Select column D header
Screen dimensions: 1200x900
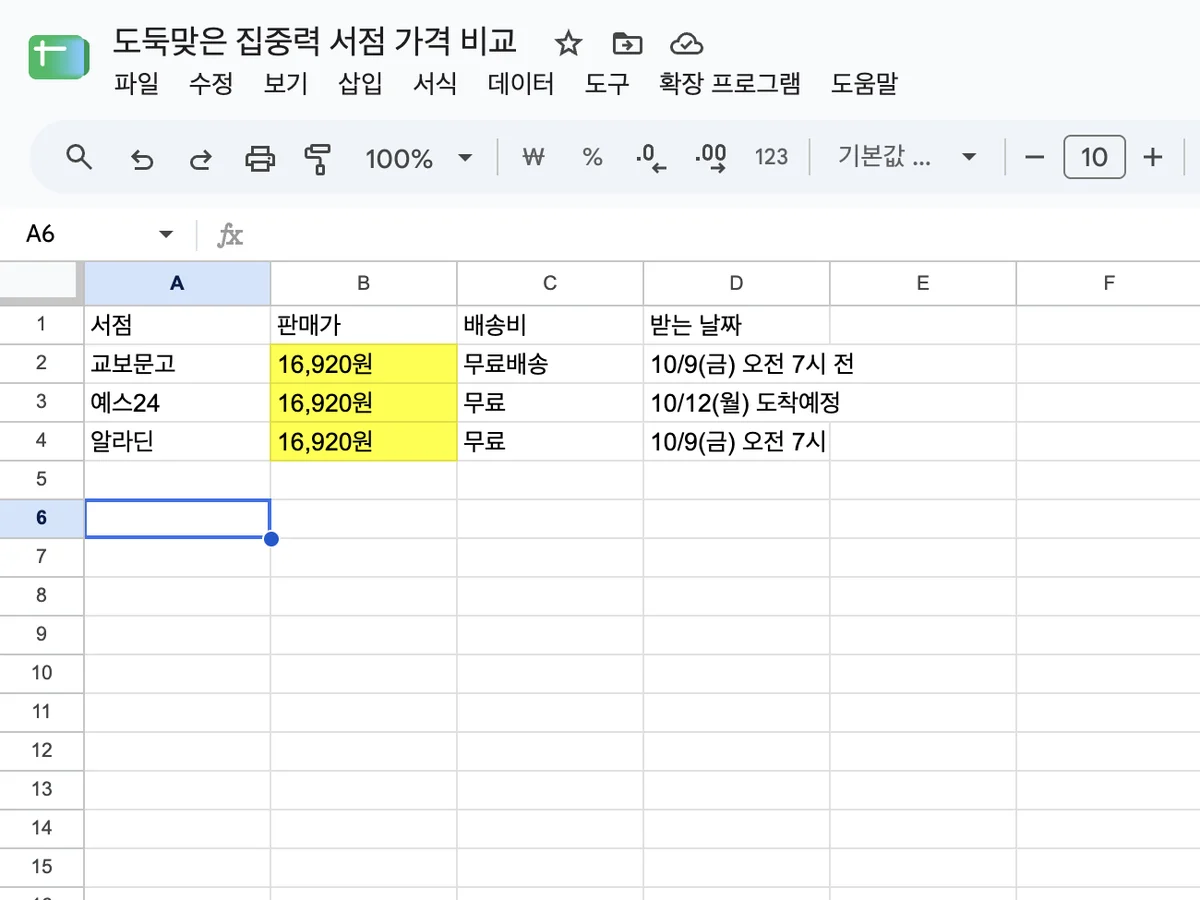[736, 283]
